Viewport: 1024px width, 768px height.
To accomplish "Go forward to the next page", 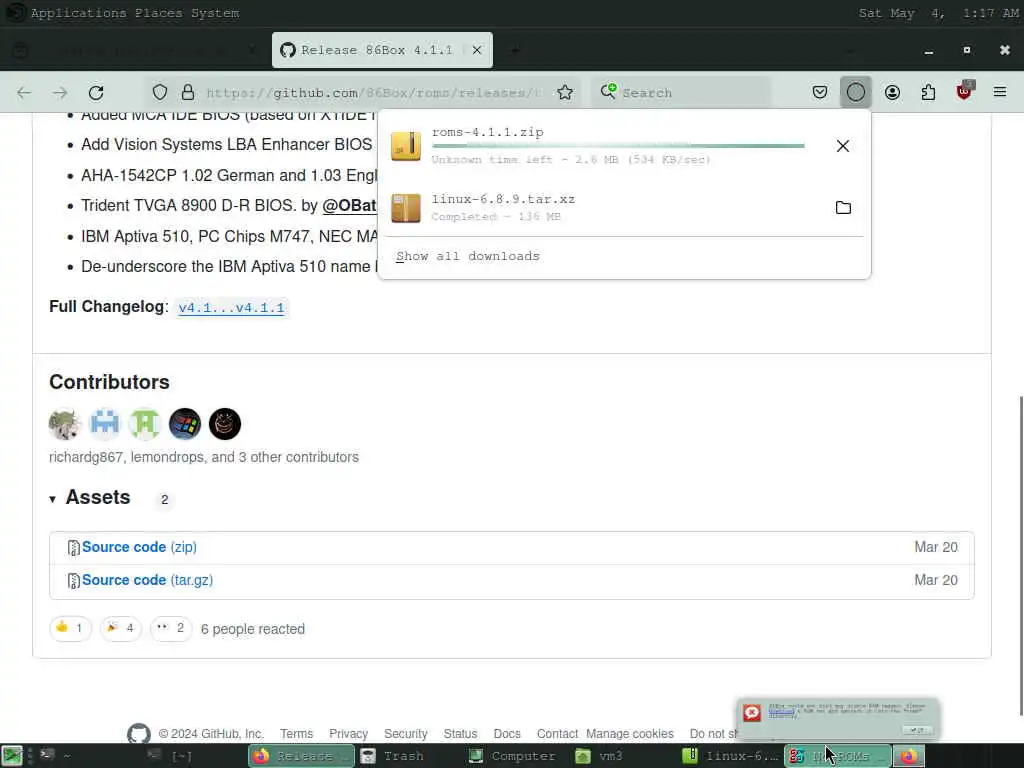I will pos(60,93).
